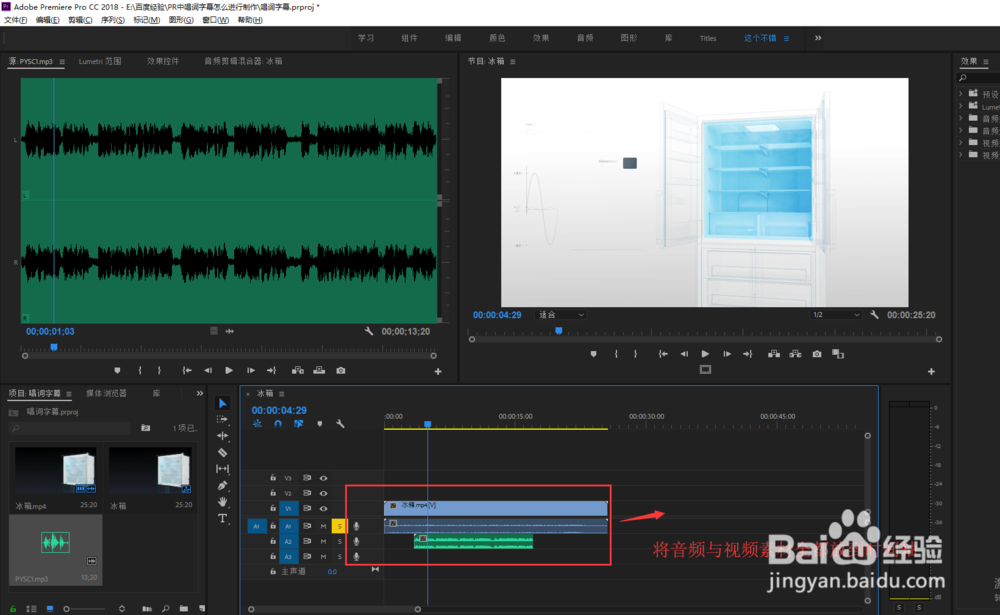Select the Pen tool
The image size is (1000, 615).
tap(223, 485)
